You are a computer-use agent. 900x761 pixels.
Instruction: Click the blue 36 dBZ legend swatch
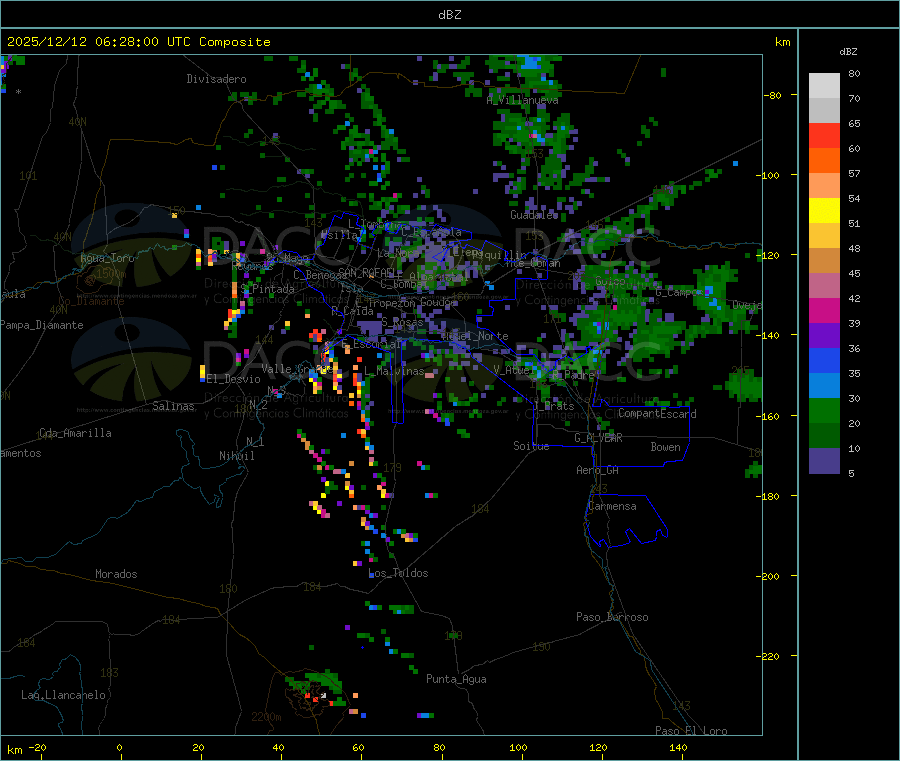click(824, 360)
